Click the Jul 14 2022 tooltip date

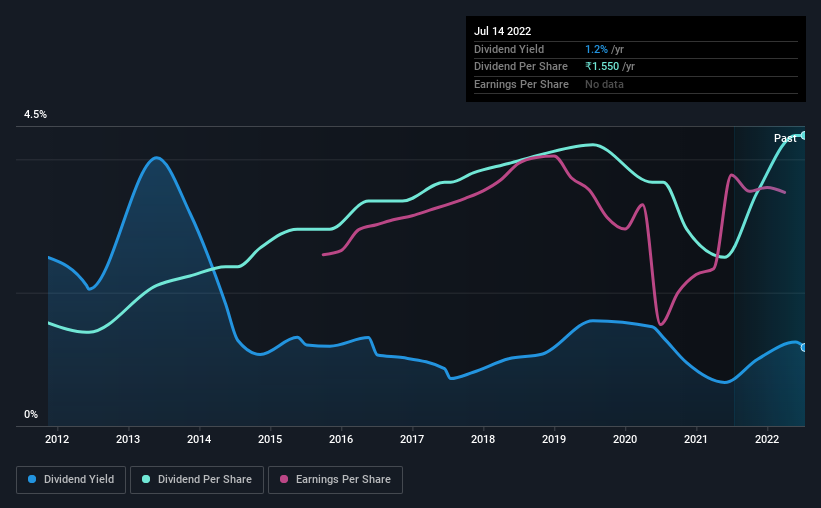503,31
